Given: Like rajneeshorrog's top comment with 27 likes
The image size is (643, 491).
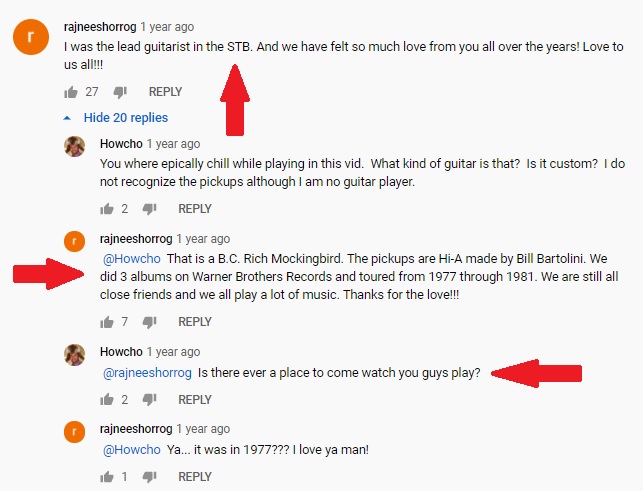Looking at the screenshot, I should click(x=71, y=92).
